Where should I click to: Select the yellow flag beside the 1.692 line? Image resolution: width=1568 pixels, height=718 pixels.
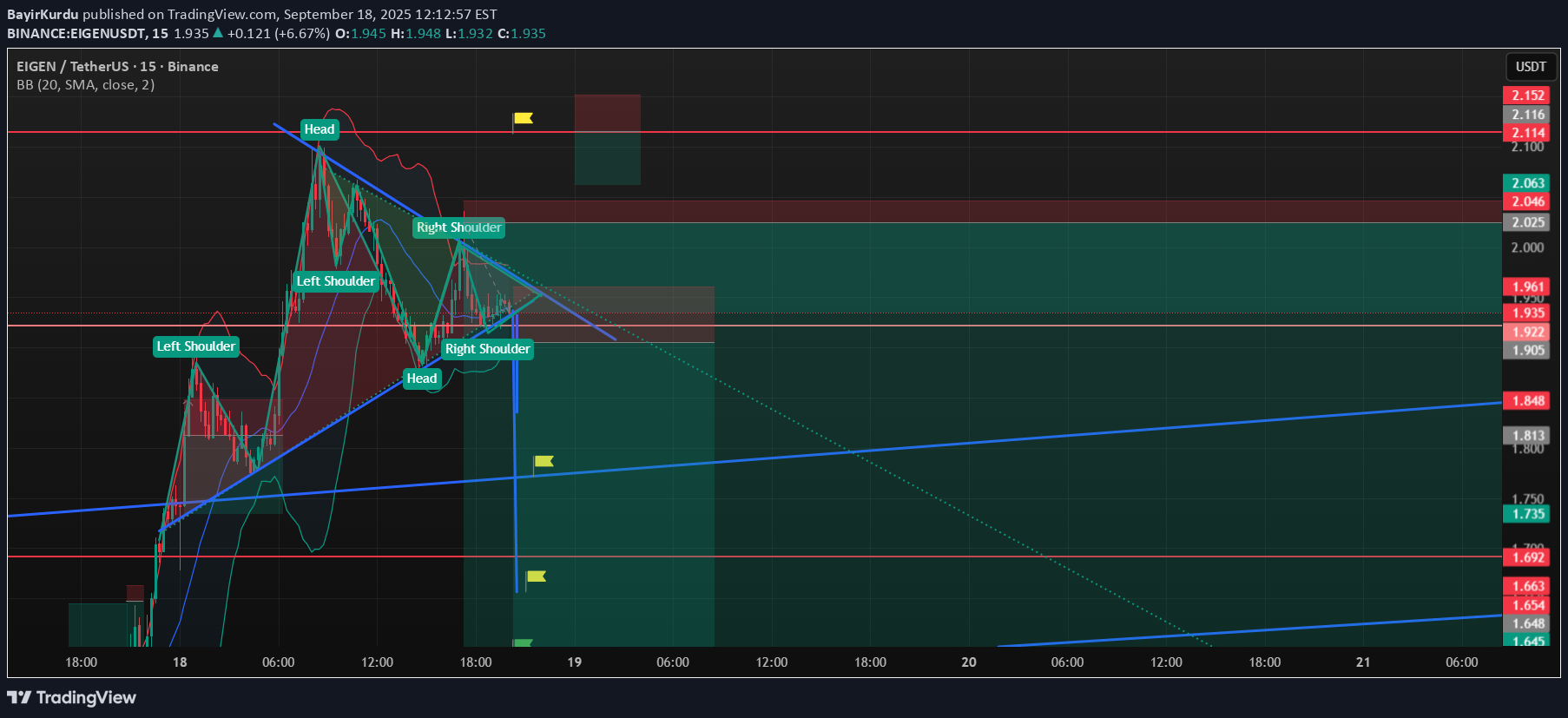[537, 576]
